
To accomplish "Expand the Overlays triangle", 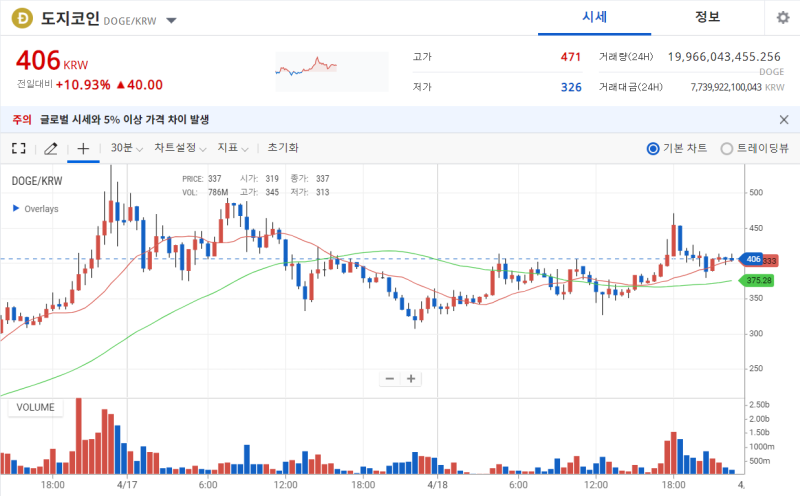I will 16,208.
